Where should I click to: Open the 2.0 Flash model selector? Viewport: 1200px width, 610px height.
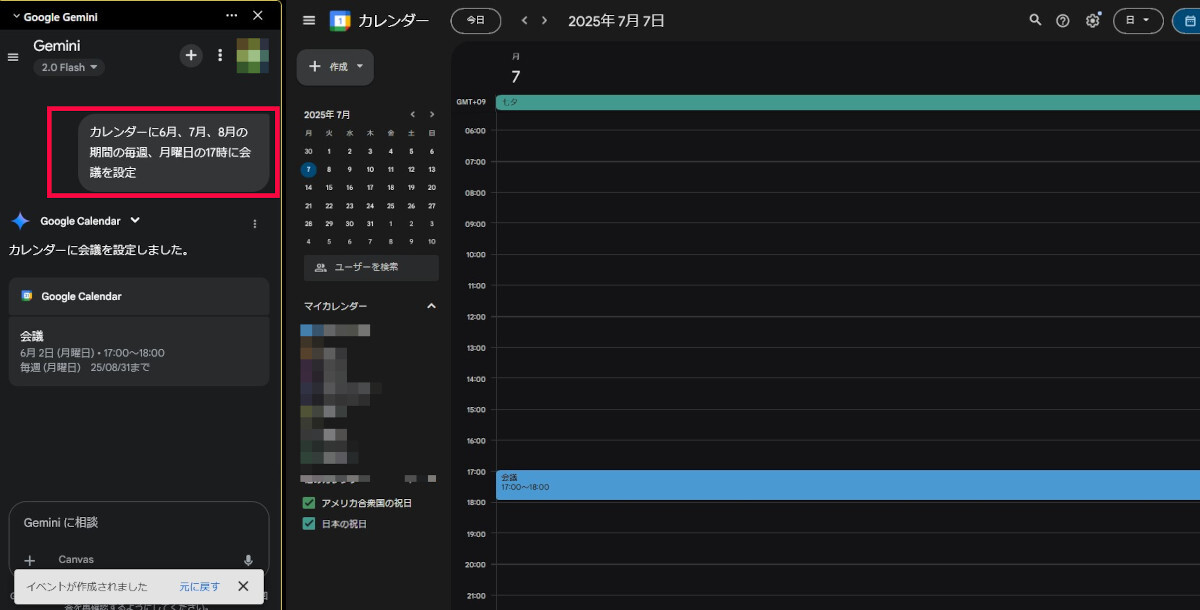[x=68, y=67]
